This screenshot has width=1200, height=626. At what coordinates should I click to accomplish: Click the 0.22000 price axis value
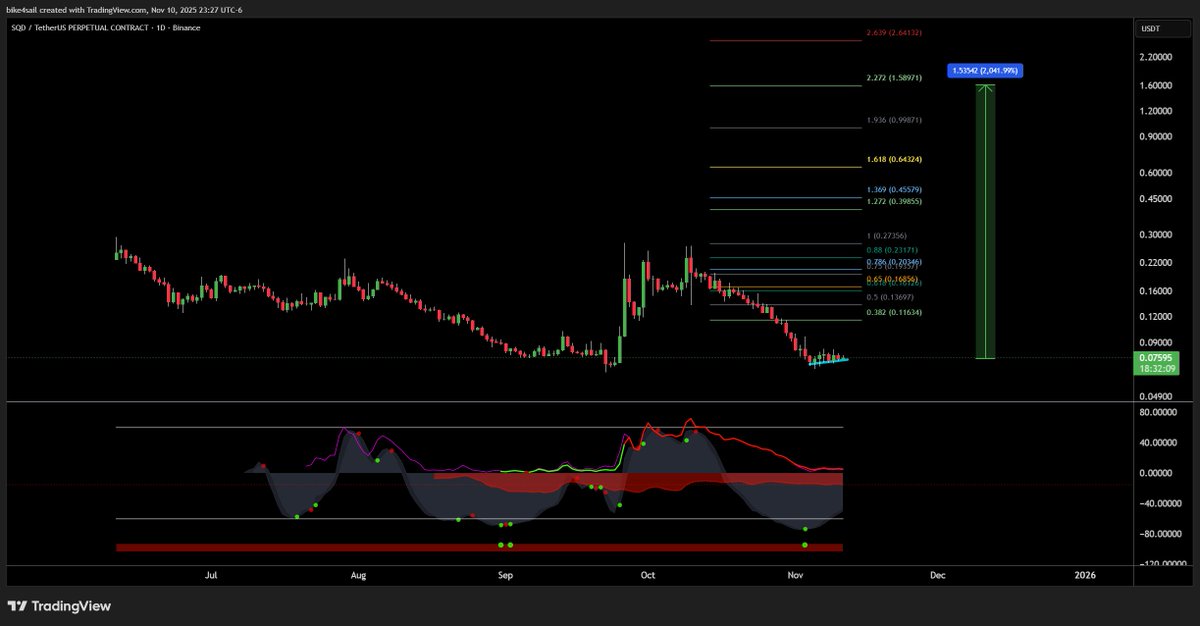(x=1155, y=263)
